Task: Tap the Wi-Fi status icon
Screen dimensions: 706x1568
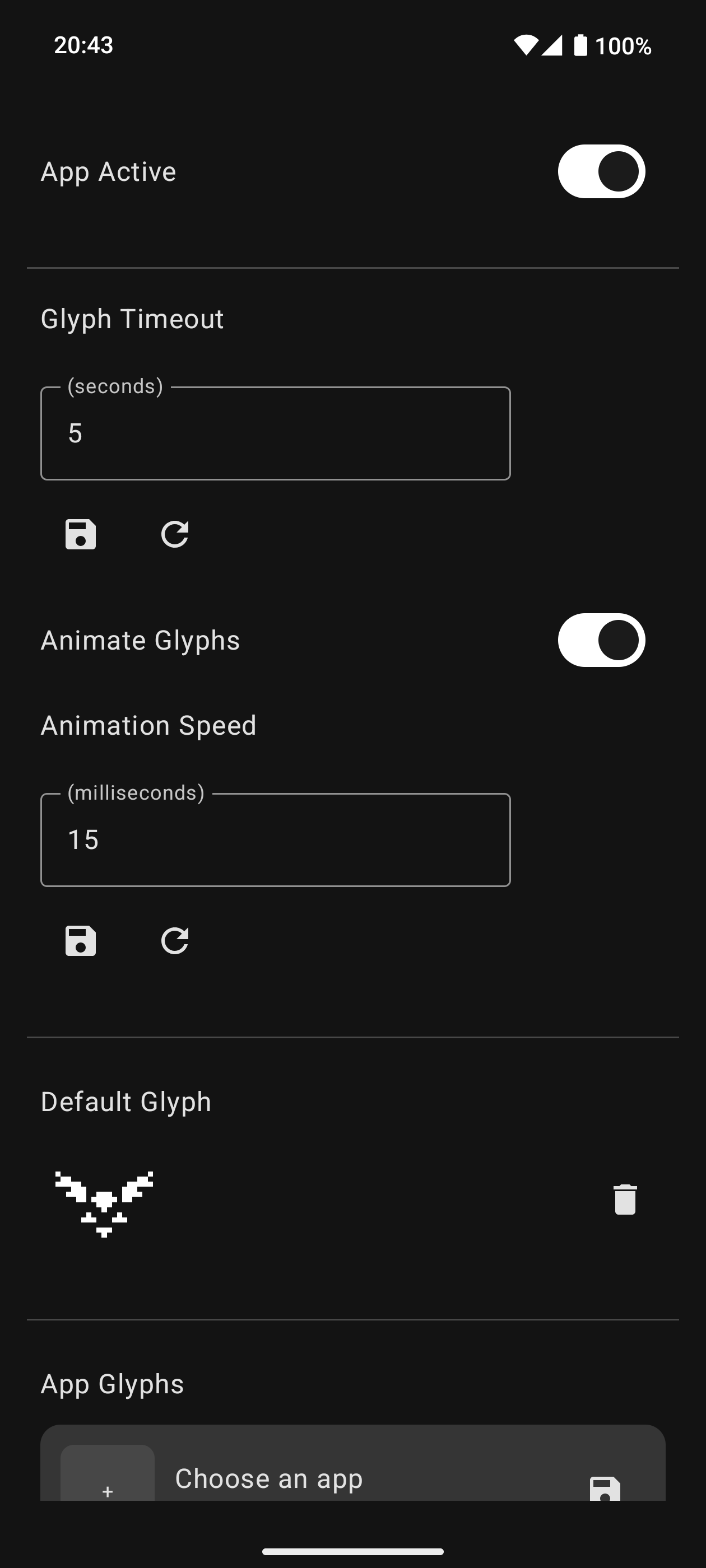Action: [526, 46]
